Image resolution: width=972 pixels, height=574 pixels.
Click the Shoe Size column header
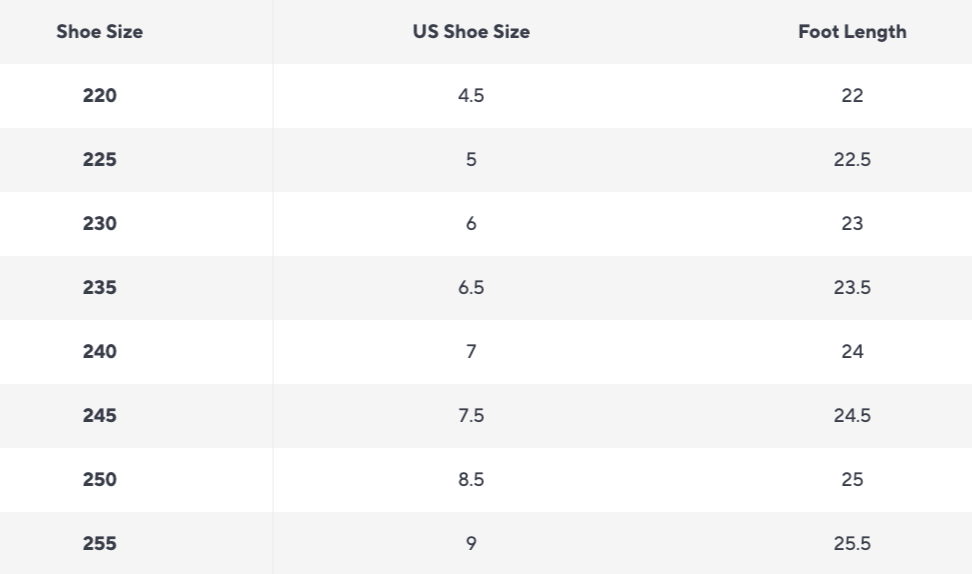pos(100,32)
